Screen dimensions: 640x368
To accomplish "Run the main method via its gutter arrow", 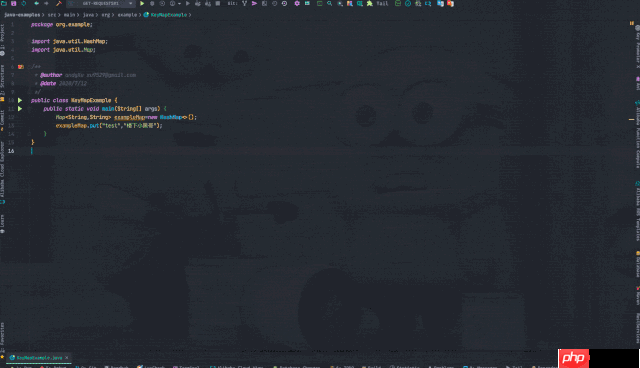I will pos(20,109).
